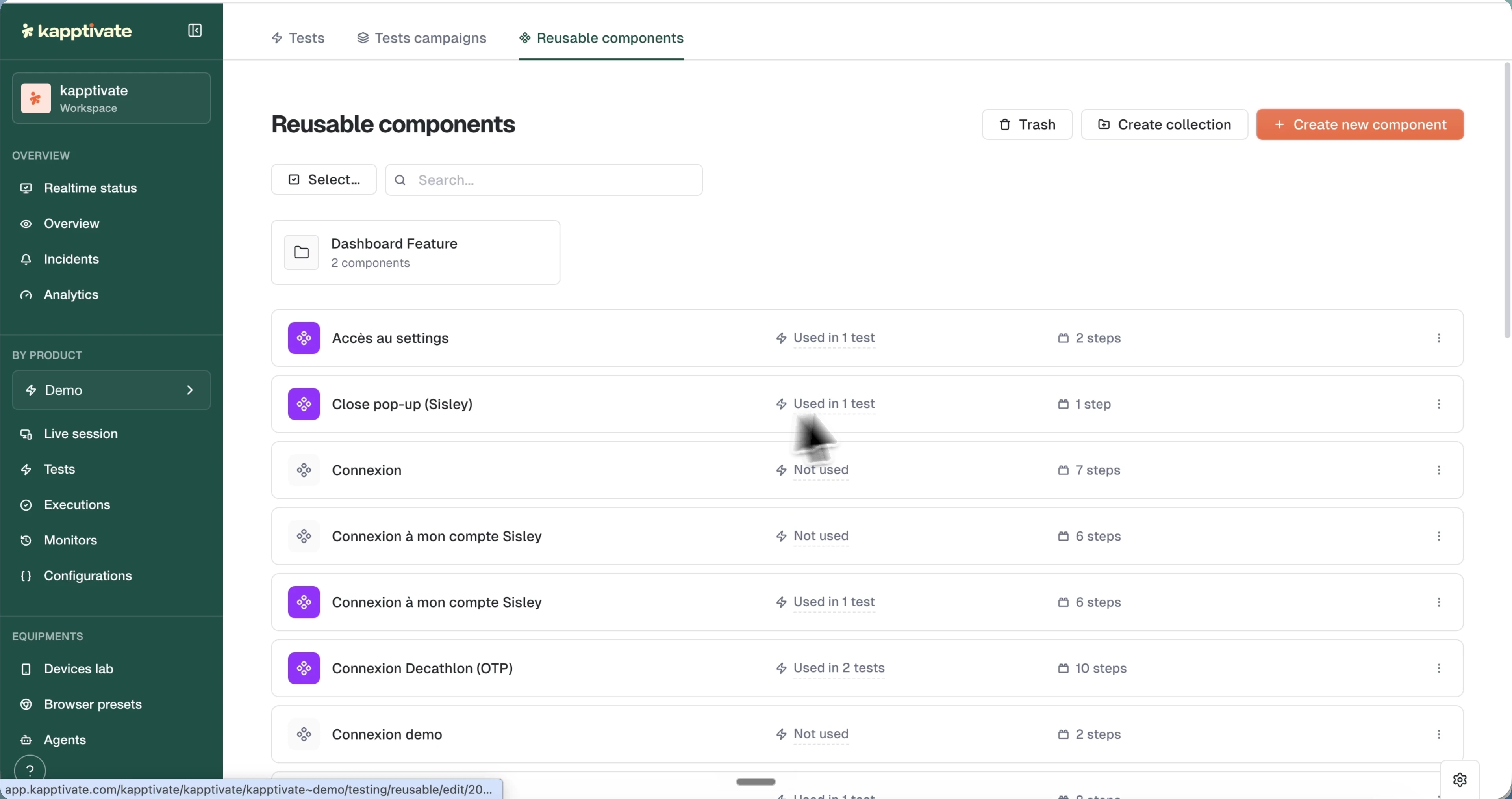Click the purple icon of Connexion Decathlon (OTP)
Image resolution: width=1512 pixels, height=799 pixels.
(304, 668)
